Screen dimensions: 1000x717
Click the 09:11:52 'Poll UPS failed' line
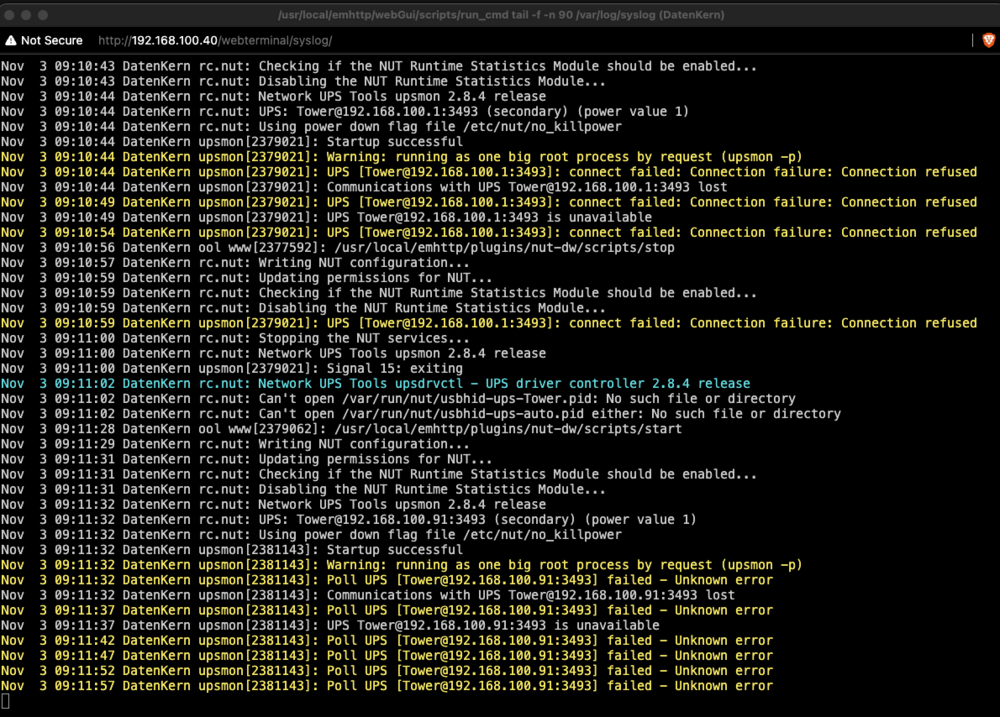386,670
